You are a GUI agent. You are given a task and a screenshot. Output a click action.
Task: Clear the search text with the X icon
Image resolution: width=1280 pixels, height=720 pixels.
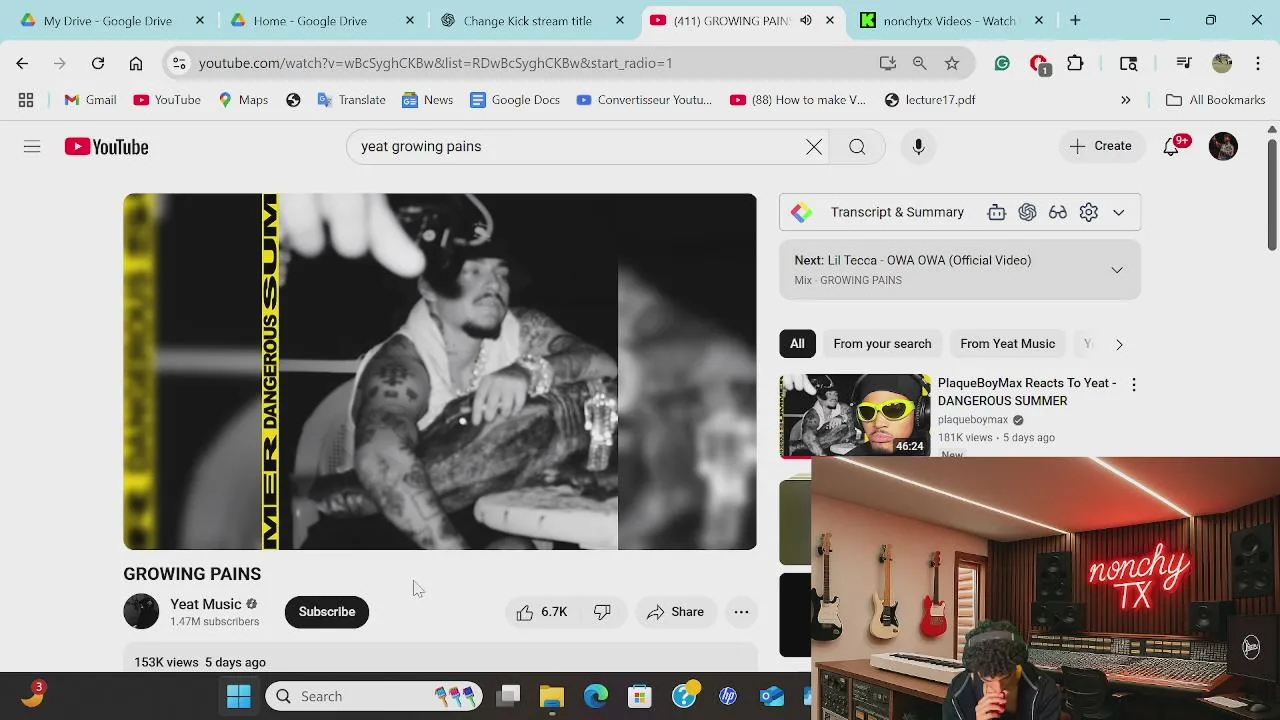click(x=814, y=147)
